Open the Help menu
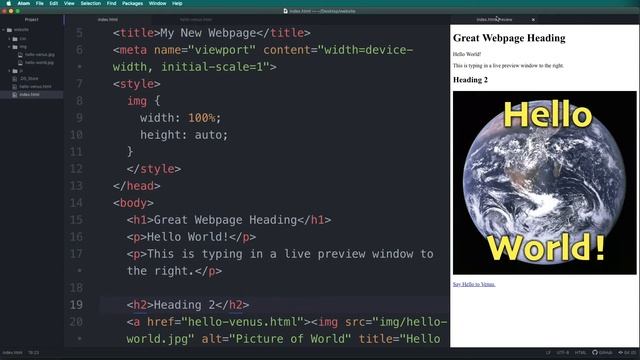This screenshot has width=640, height=360. click(x=177, y=3)
